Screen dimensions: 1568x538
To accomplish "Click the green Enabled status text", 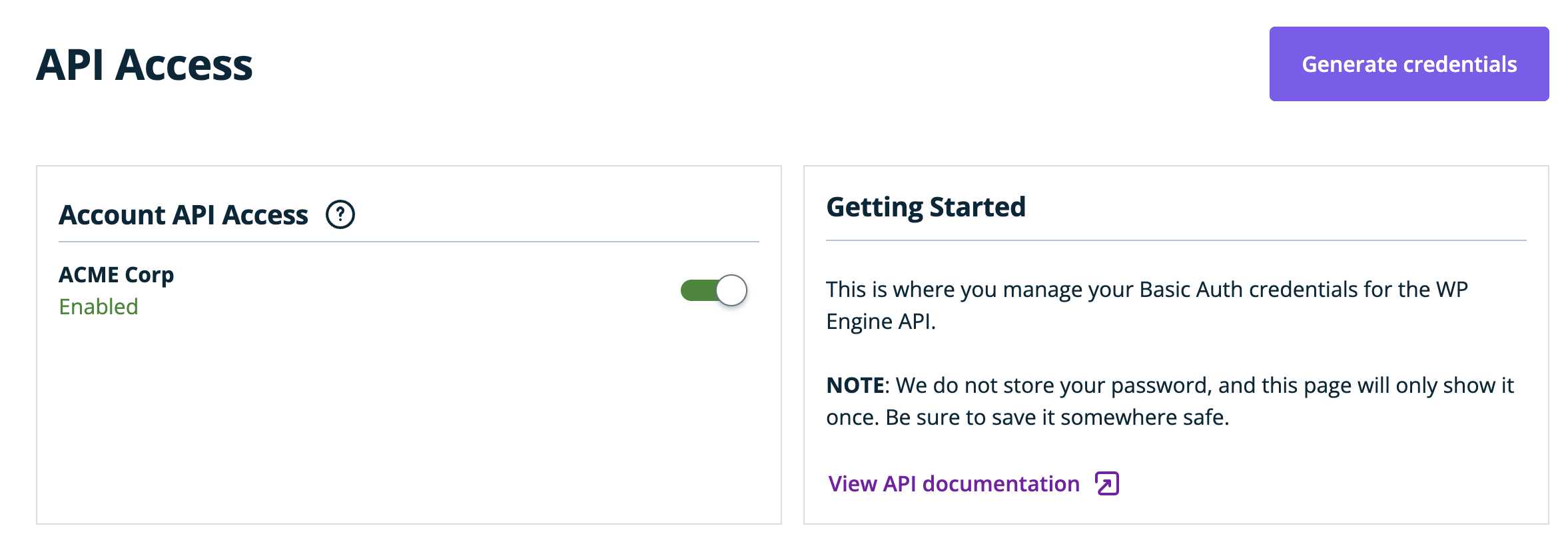I will pyautogui.click(x=99, y=306).
